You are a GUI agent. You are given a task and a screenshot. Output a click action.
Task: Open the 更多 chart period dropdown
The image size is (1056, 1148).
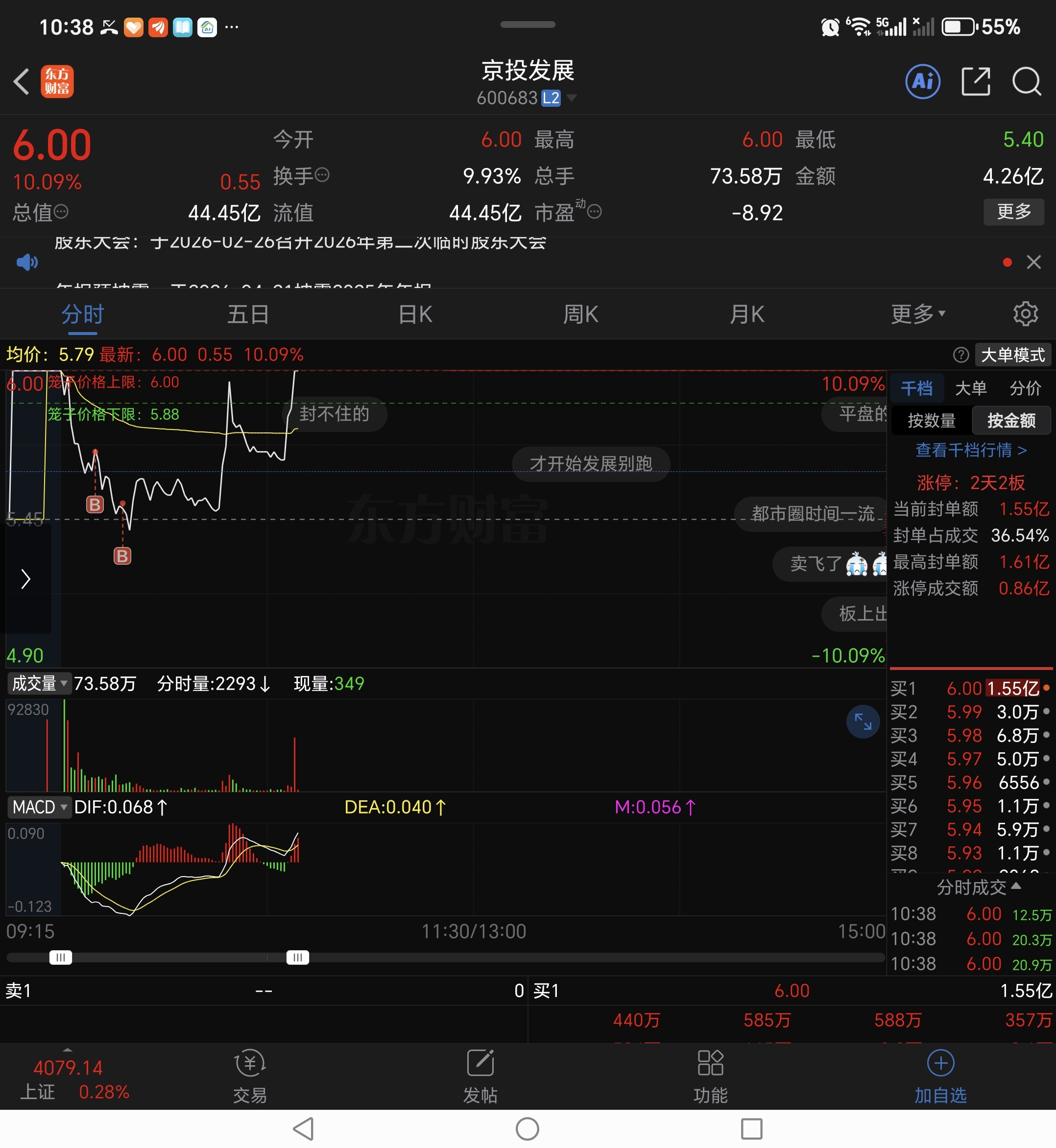[918, 314]
